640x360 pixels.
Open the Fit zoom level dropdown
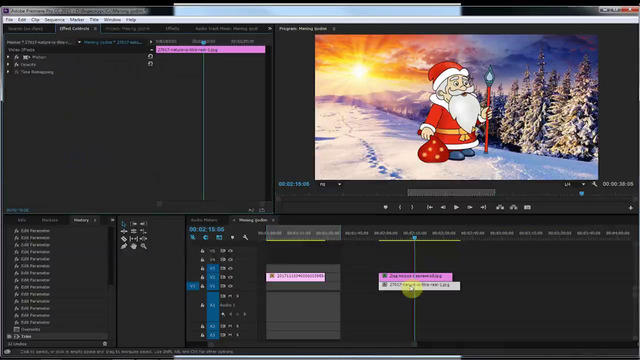coord(340,184)
